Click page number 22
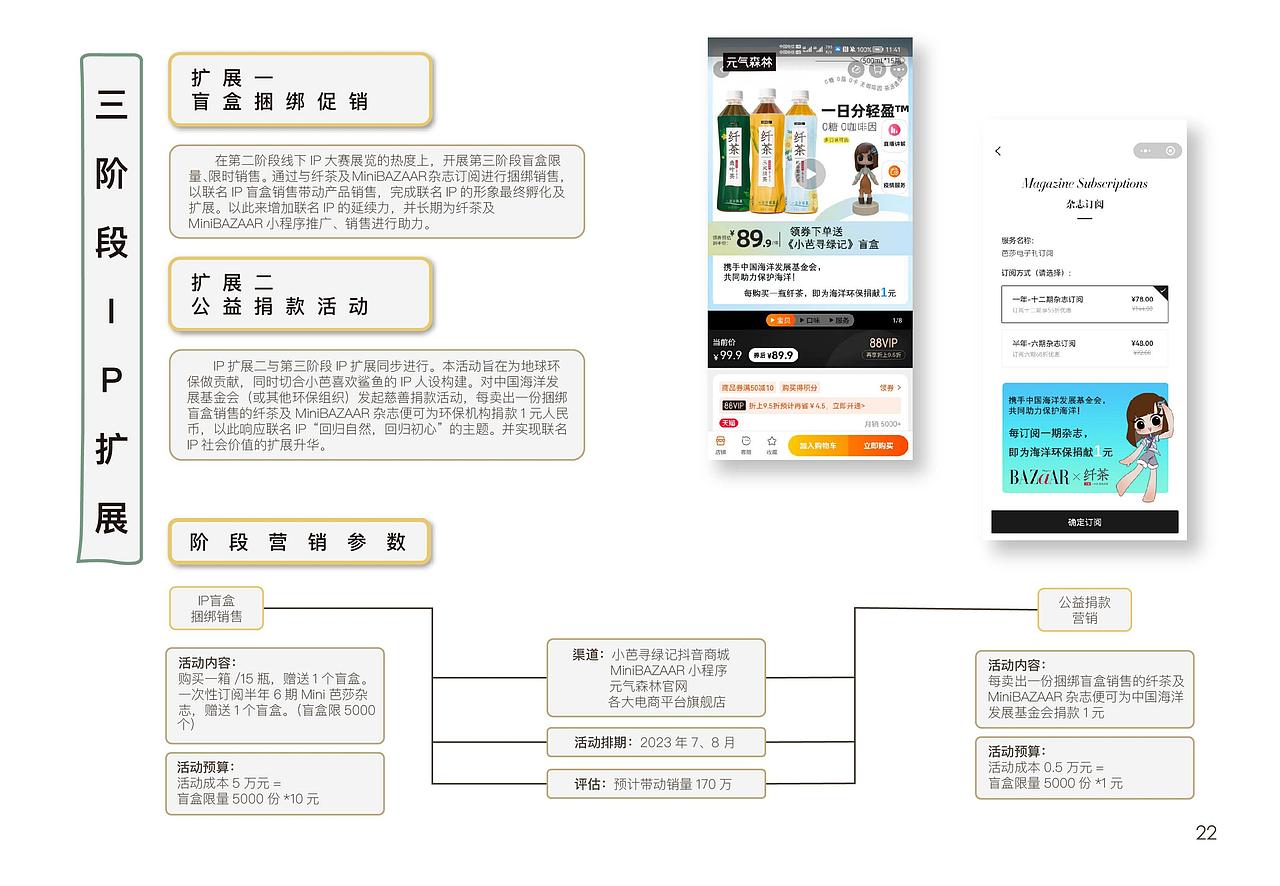 pos(1206,833)
